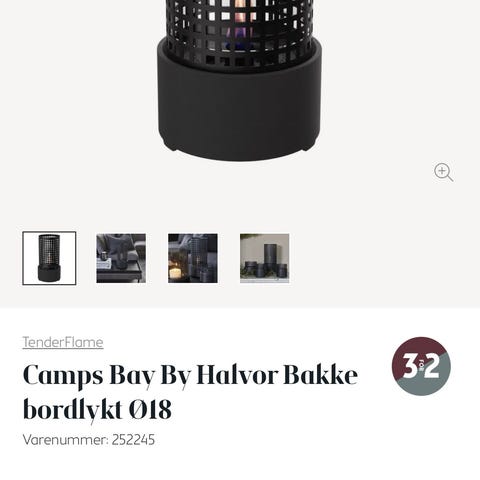Image resolution: width=480 pixels, height=480 pixels.
Task: Click the black round base of lantern
Action: click(240, 100)
